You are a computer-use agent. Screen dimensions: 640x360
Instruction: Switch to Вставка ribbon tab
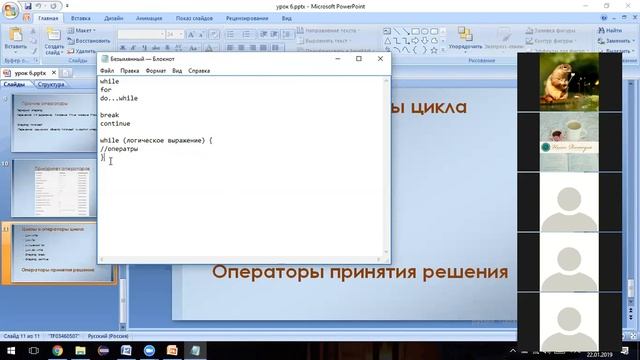[x=80, y=18]
